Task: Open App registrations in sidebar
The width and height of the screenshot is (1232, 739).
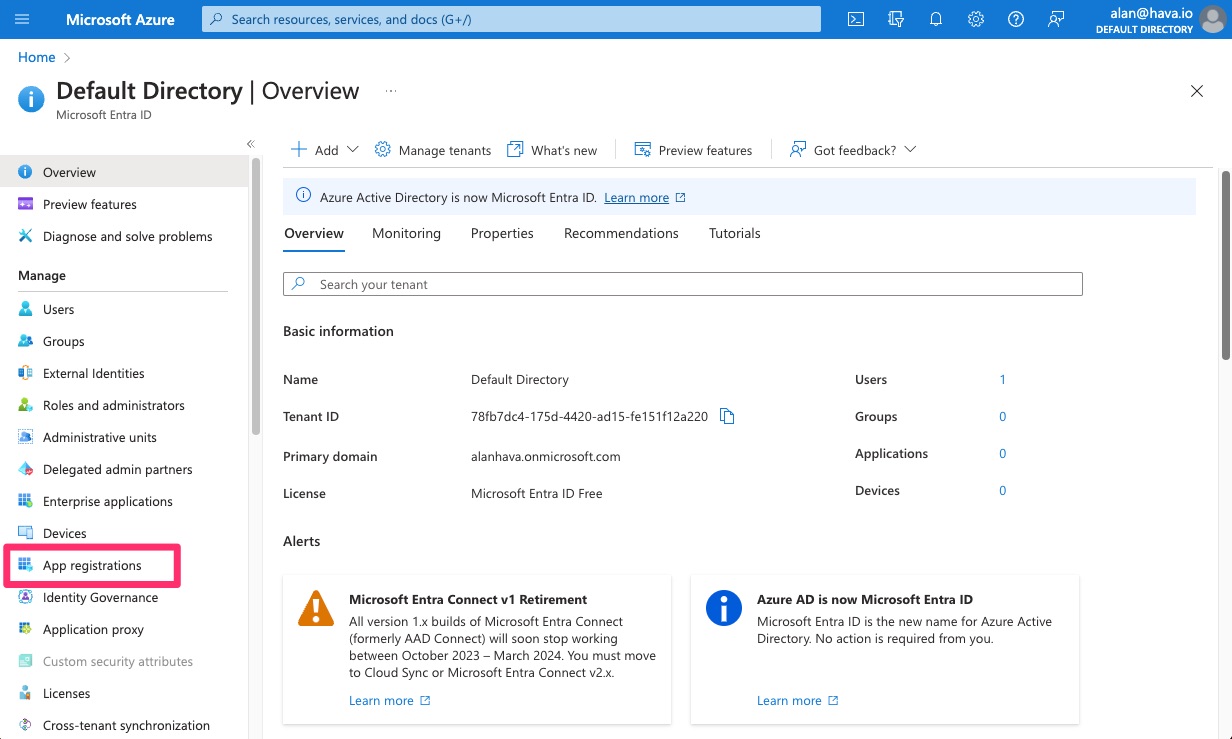Action: pos(92,566)
